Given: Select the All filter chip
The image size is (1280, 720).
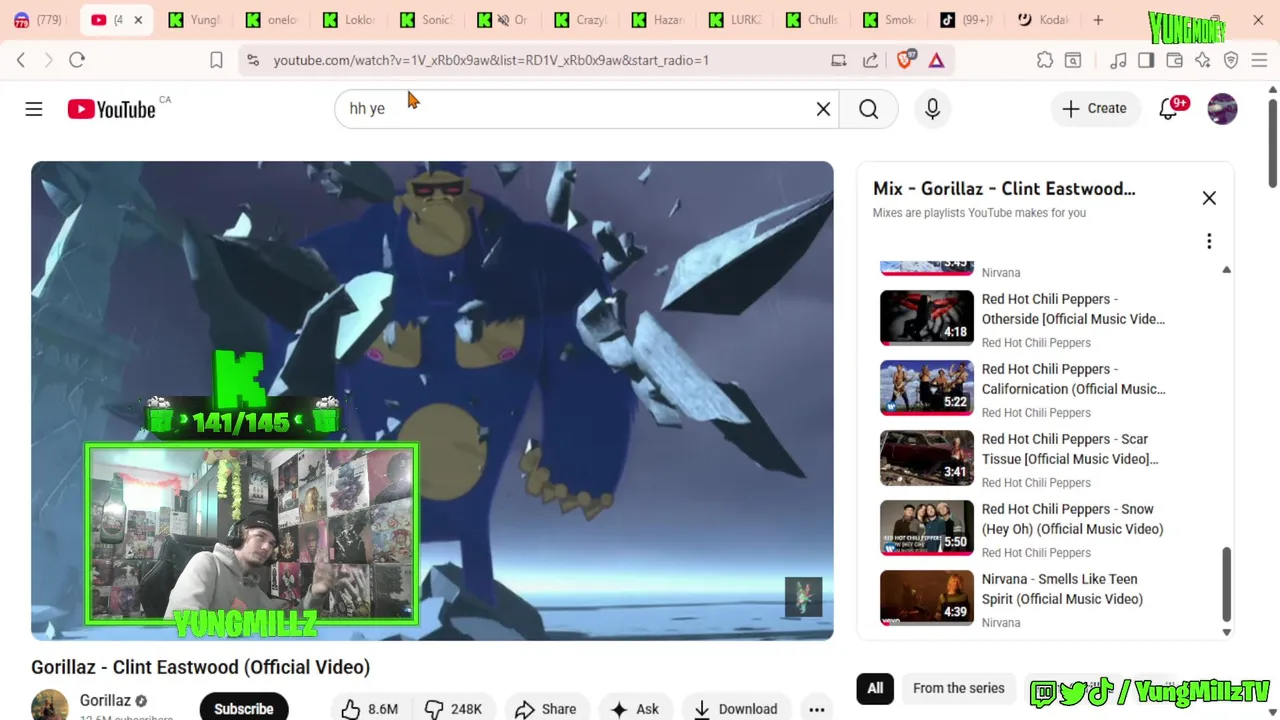Looking at the screenshot, I should point(875,688).
